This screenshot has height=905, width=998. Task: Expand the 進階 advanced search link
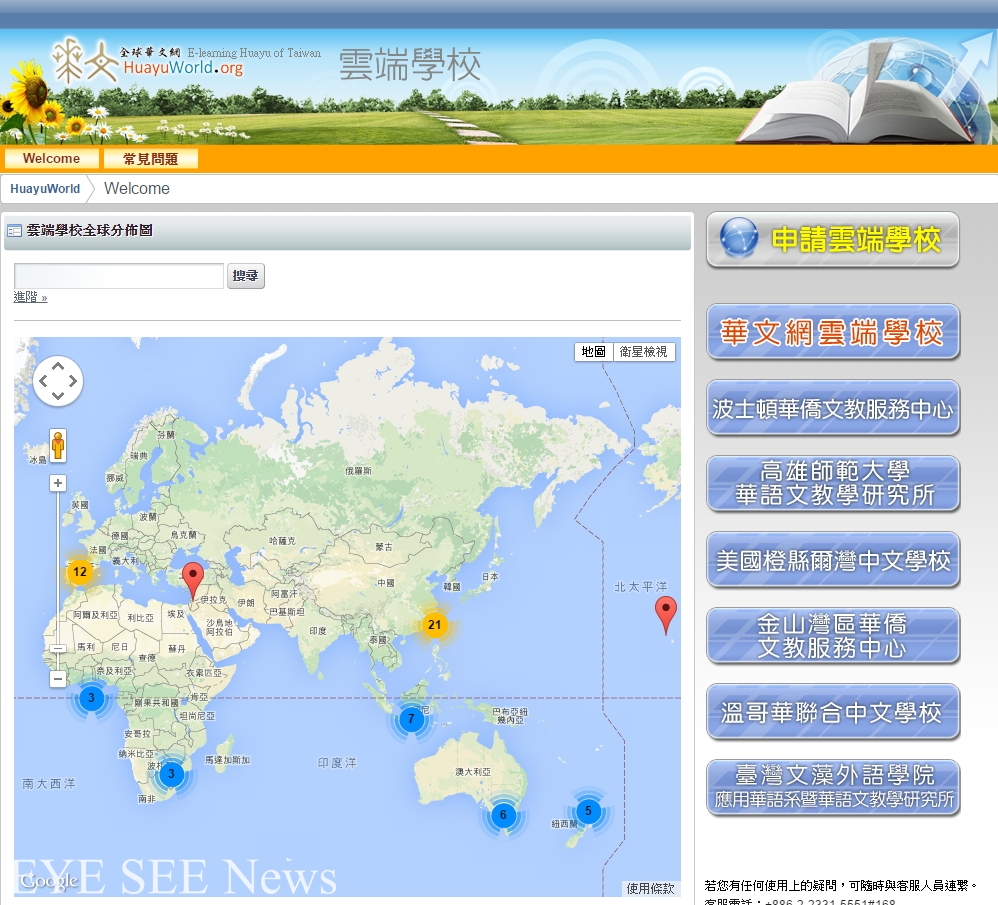point(31,297)
